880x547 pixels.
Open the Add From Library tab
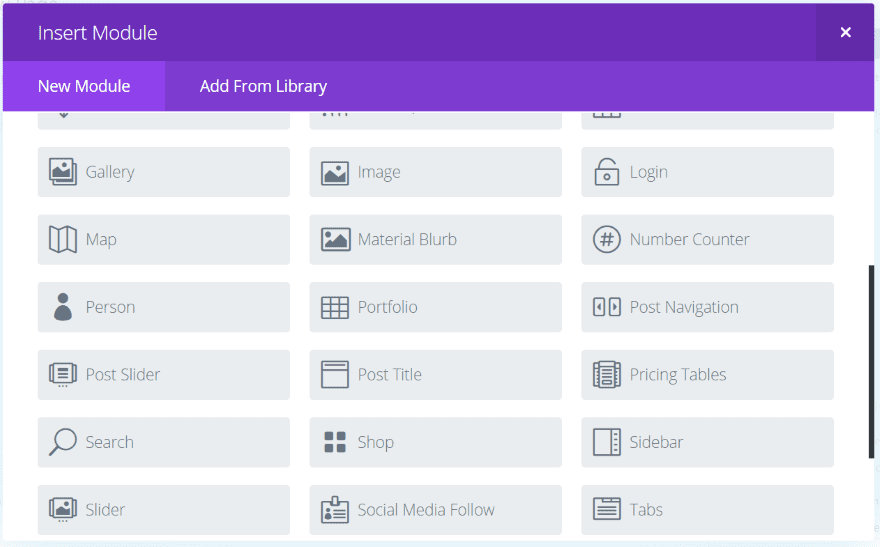263,86
